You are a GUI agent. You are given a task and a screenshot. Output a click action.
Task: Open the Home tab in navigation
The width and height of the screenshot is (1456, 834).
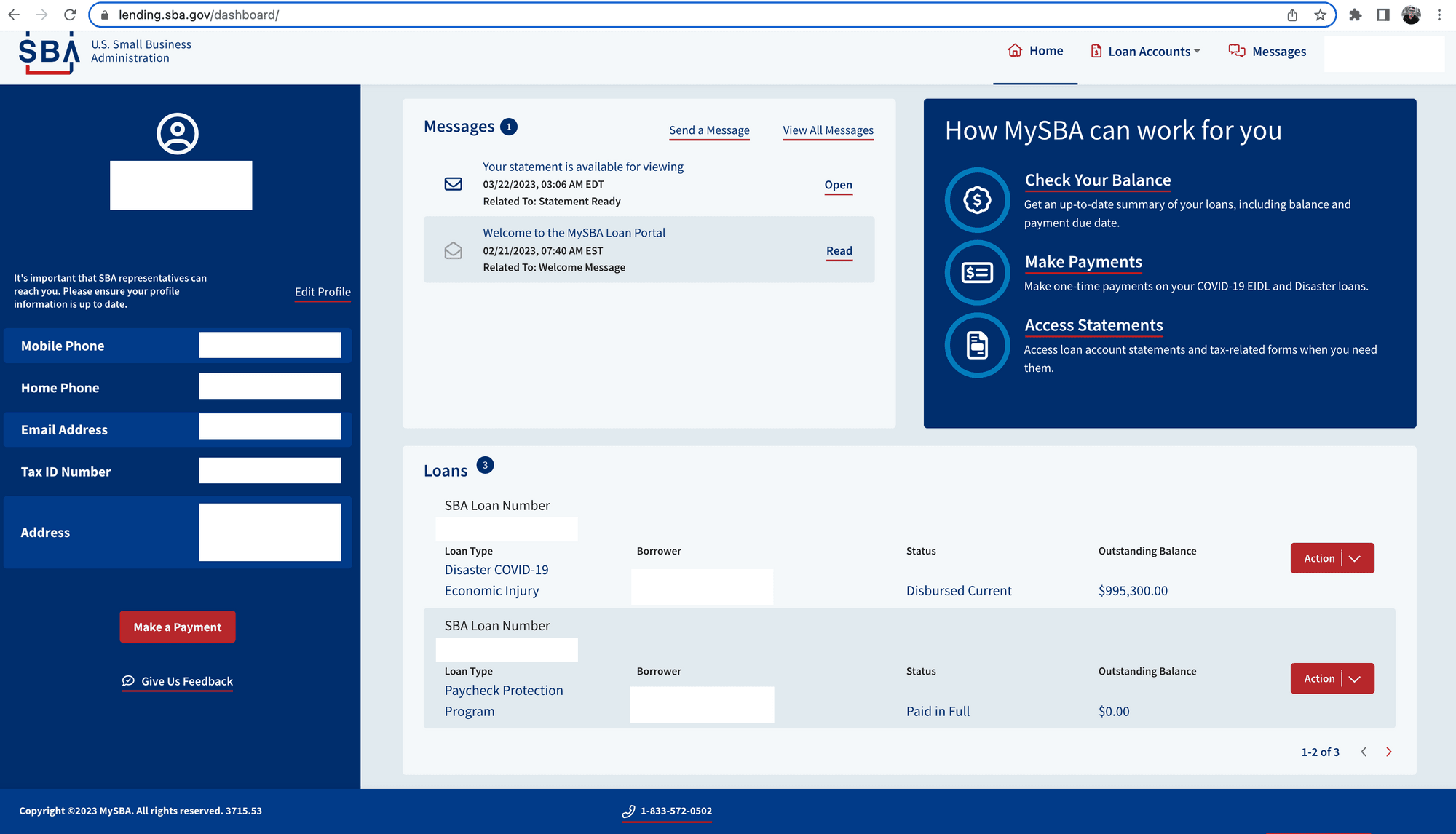tap(1035, 51)
